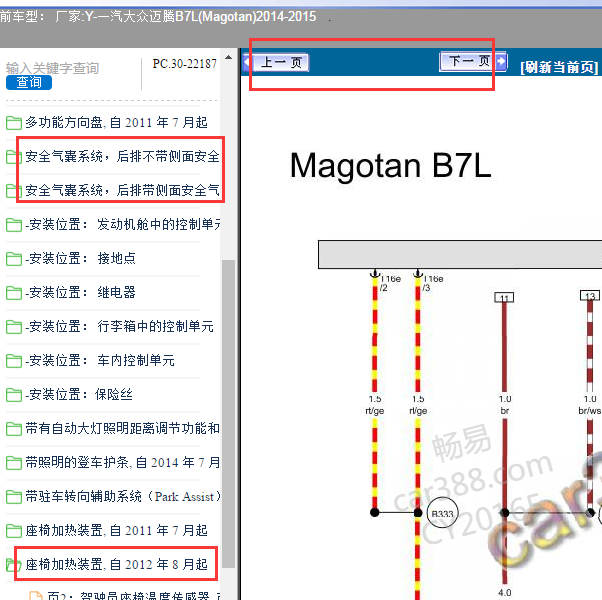Select 座椅加热装置, 自 2012 年 8 月起

pyautogui.click(x=116, y=564)
